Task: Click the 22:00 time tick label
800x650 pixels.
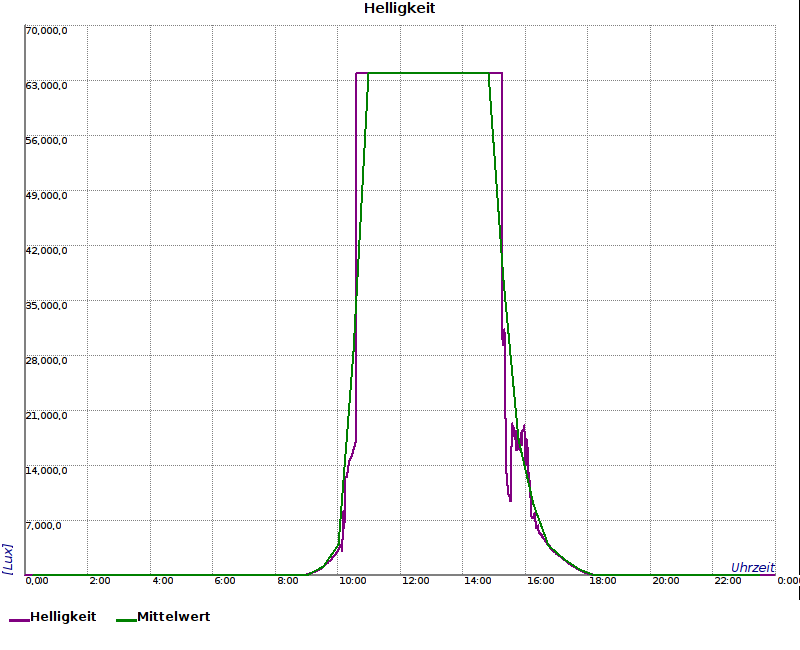Action: click(728, 581)
